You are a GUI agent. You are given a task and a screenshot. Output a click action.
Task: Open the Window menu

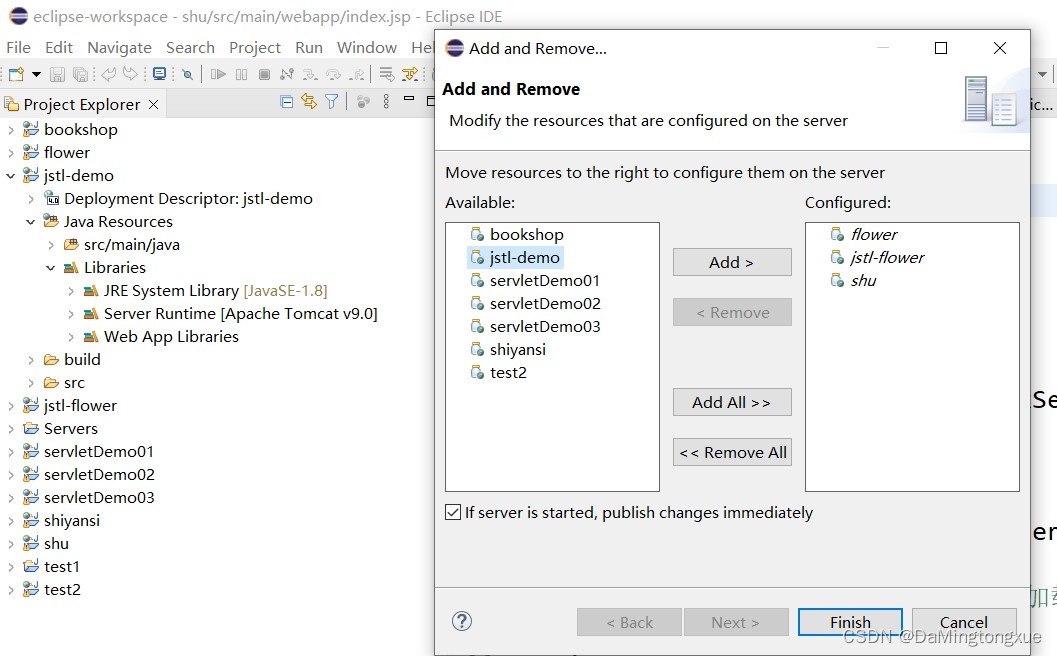click(x=366, y=47)
